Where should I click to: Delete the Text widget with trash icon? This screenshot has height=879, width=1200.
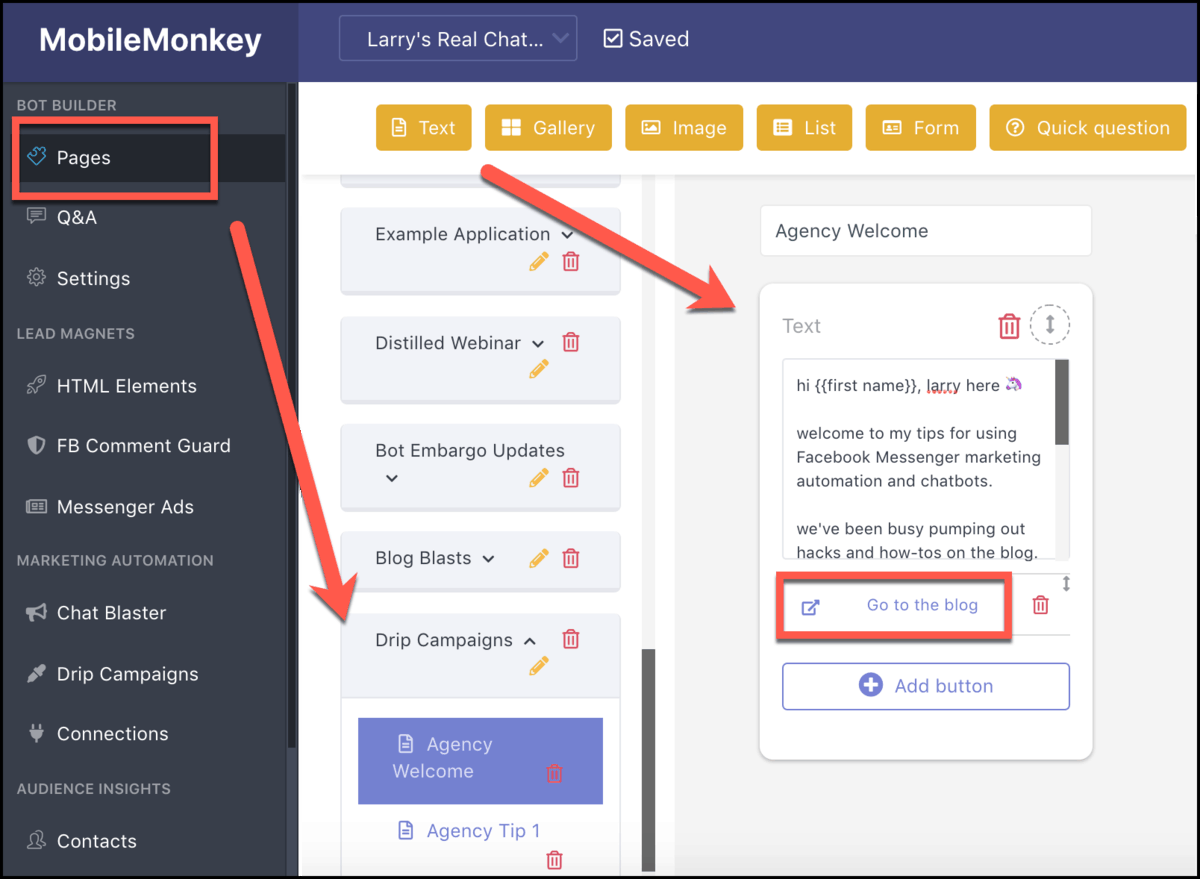click(1009, 326)
